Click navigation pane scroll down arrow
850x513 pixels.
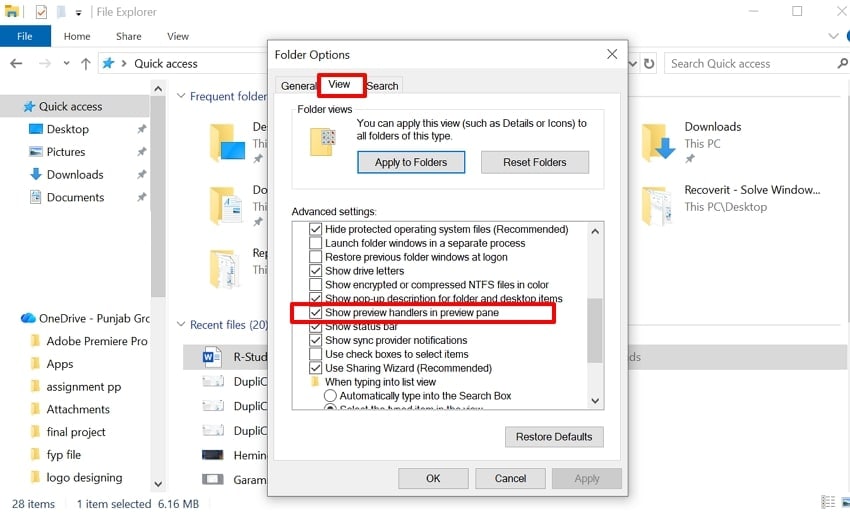pos(158,484)
